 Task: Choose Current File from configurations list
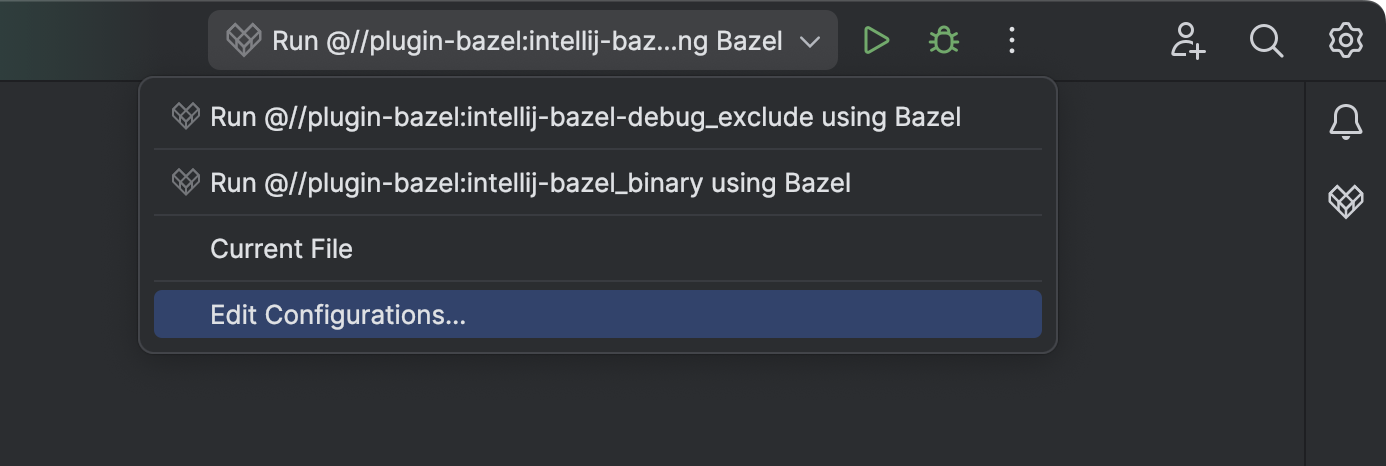coord(281,249)
